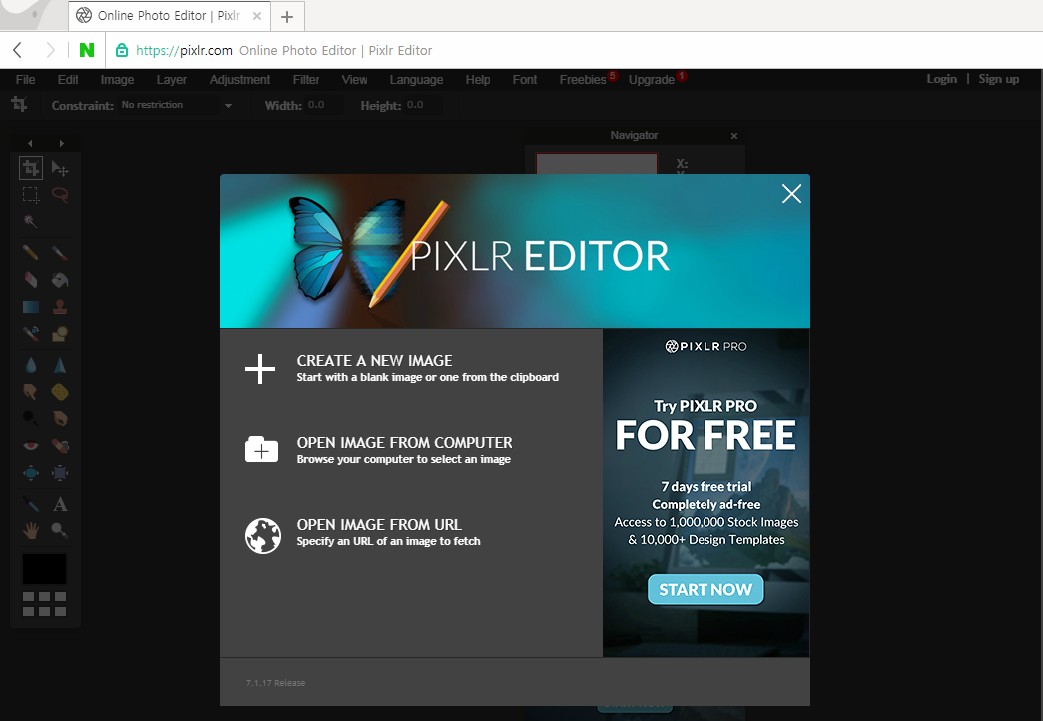Open the Freebies menu
This screenshot has height=721, width=1043.
[583, 80]
